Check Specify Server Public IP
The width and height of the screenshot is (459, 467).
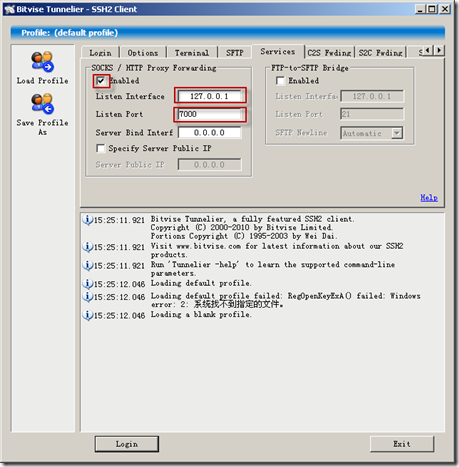(100, 148)
